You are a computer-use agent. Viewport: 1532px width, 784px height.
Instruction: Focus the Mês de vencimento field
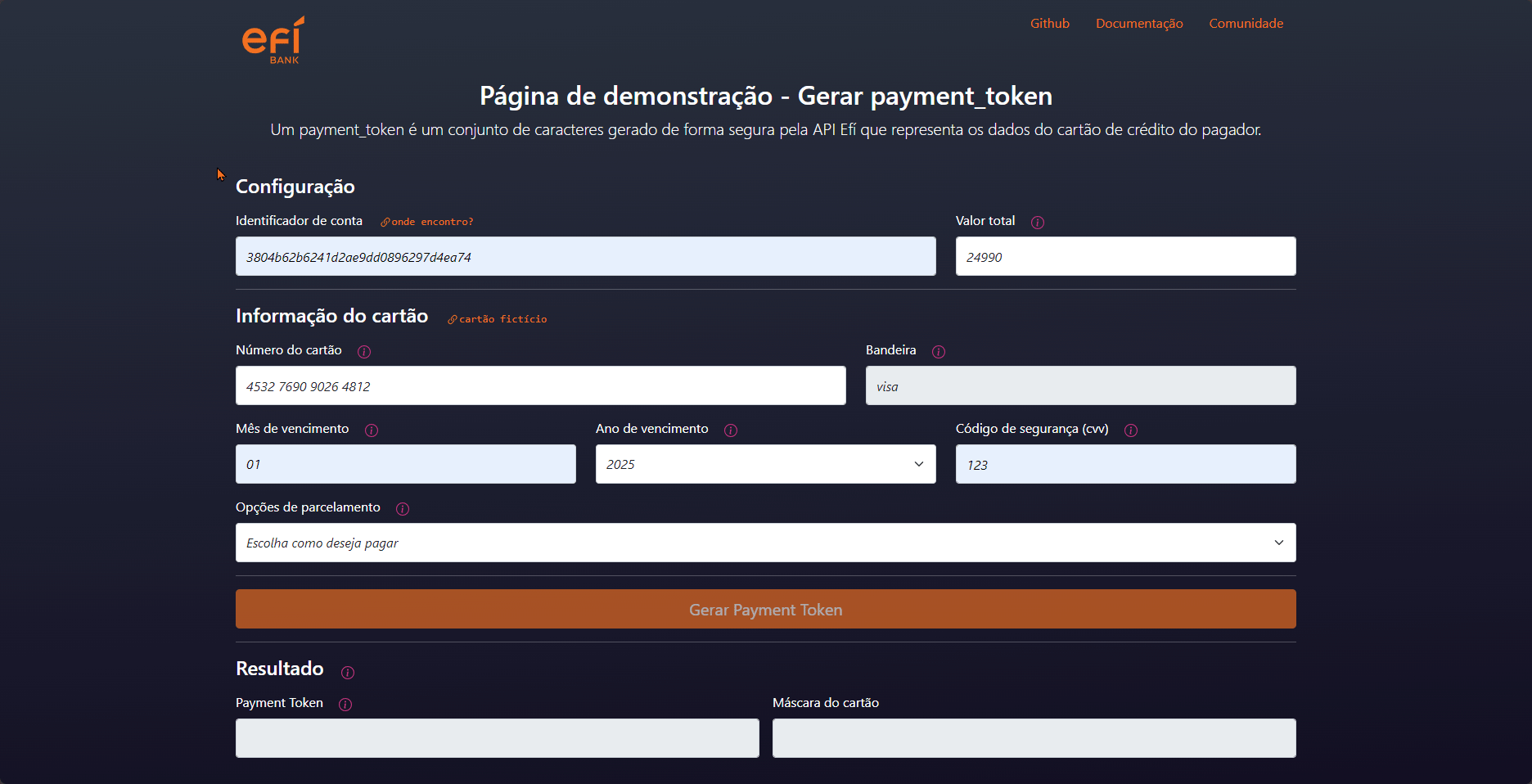tap(406, 464)
